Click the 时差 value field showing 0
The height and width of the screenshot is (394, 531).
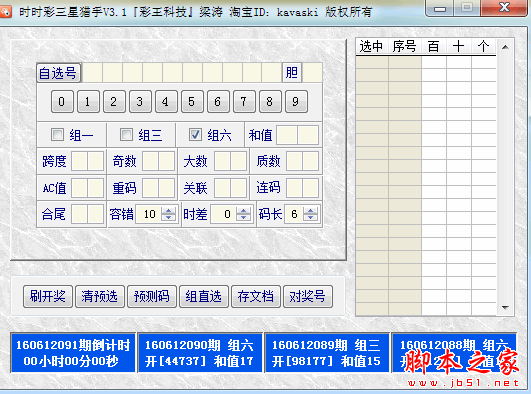point(224,214)
